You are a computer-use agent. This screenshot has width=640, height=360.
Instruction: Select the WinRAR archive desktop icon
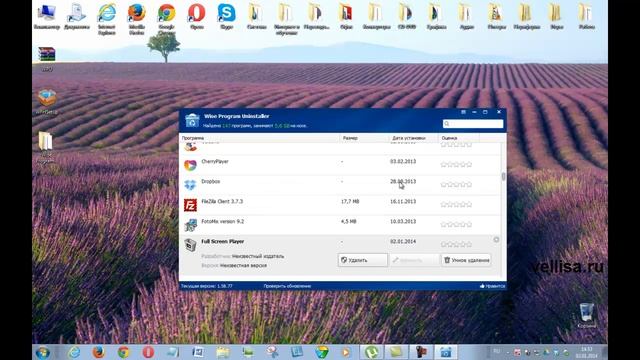(x=47, y=59)
